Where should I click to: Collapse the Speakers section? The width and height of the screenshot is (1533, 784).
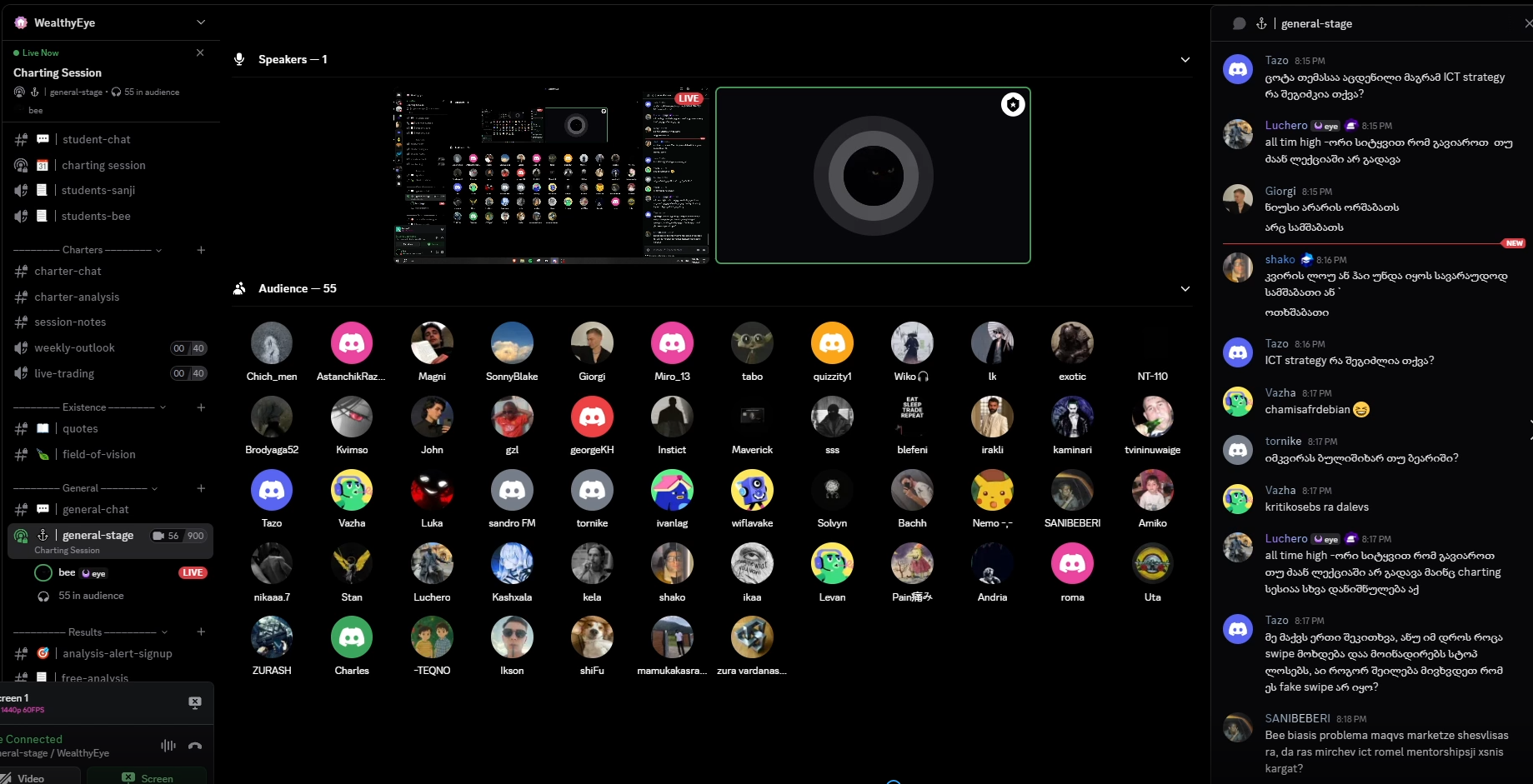point(1185,59)
